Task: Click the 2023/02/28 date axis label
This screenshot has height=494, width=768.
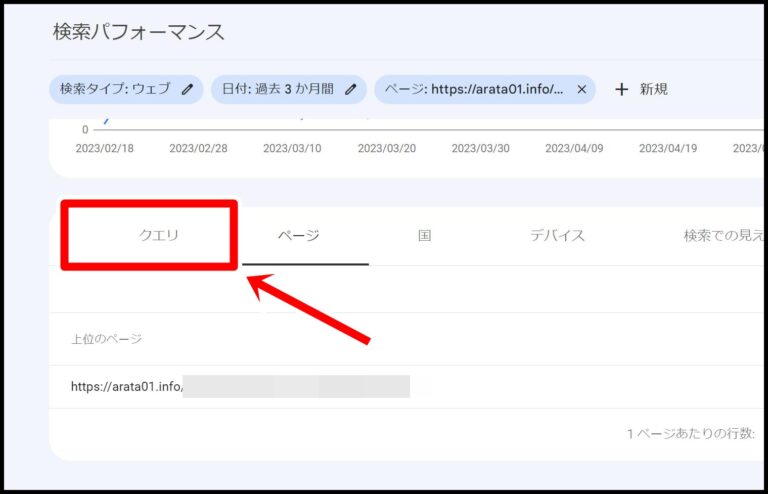Action: point(198,148)
